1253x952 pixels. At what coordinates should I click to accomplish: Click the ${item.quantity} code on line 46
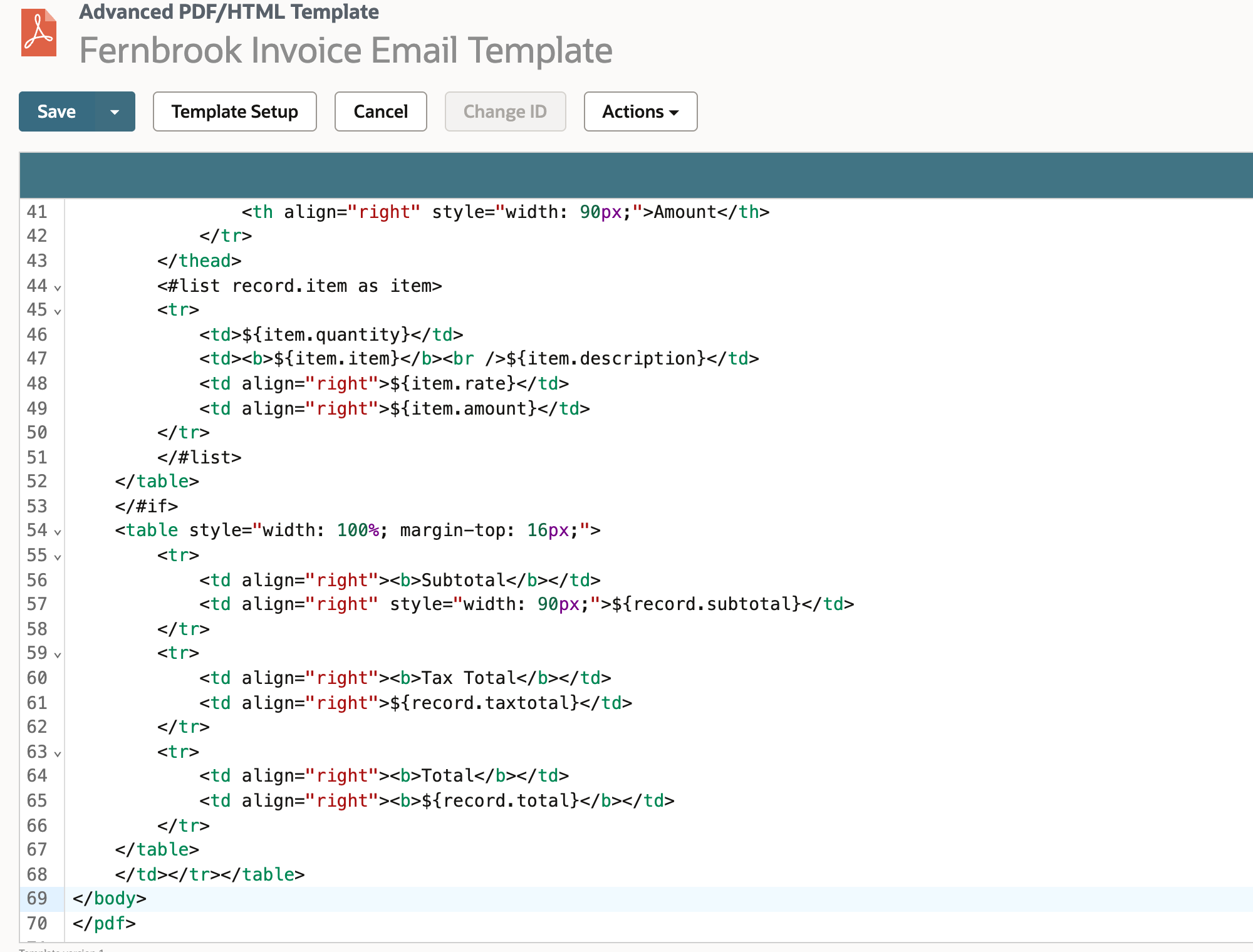pyautogui.click(x=326, y=334)
